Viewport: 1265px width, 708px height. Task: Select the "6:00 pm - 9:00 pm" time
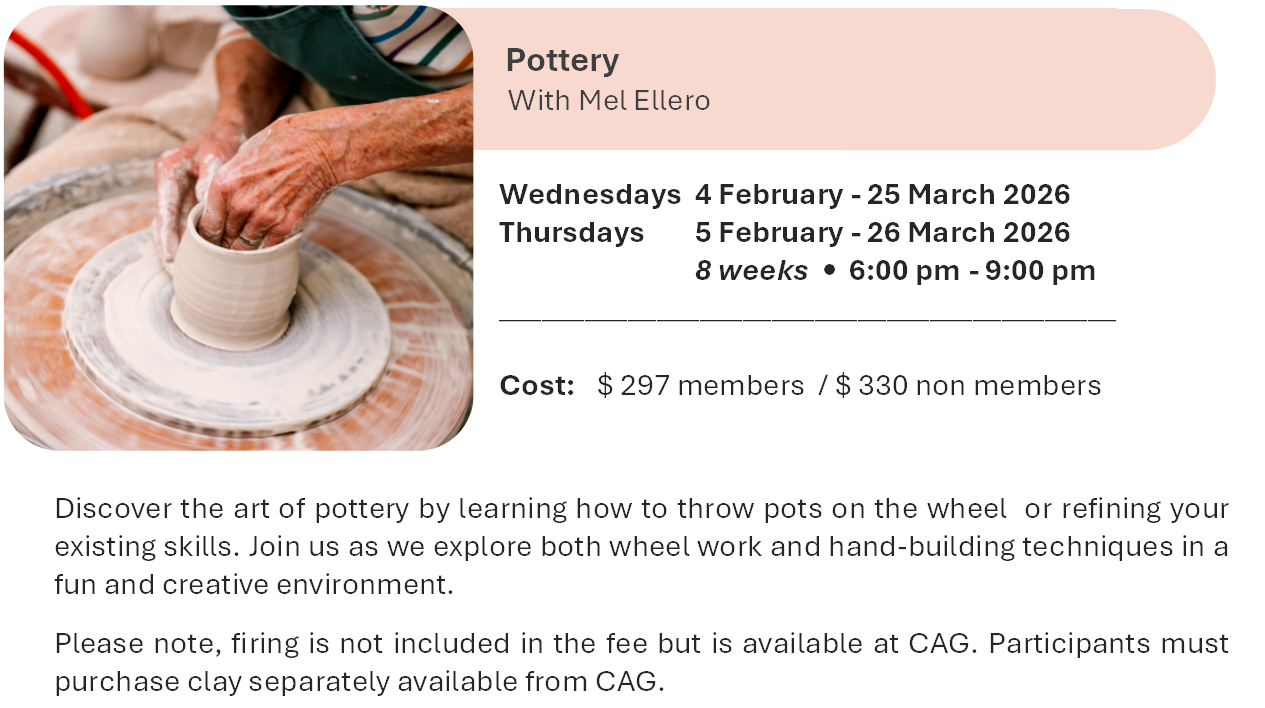click(972, 271)
